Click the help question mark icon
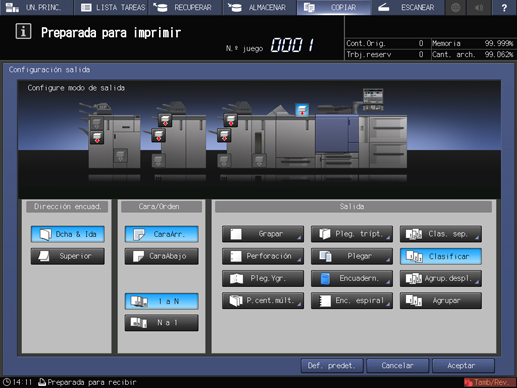This screenshot has height=388, width=517. point(504,7)
